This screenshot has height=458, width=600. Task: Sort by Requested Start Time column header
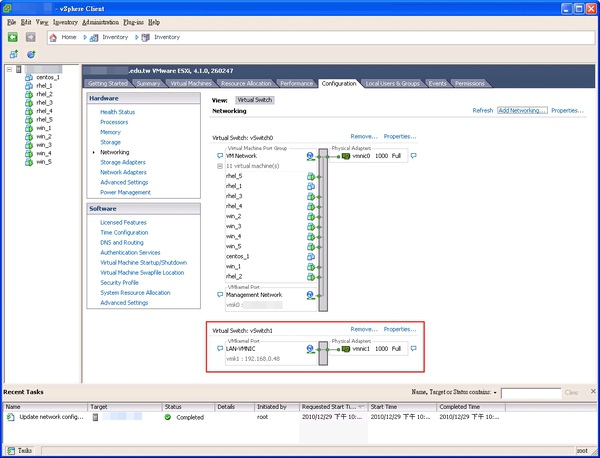(333, 407)
